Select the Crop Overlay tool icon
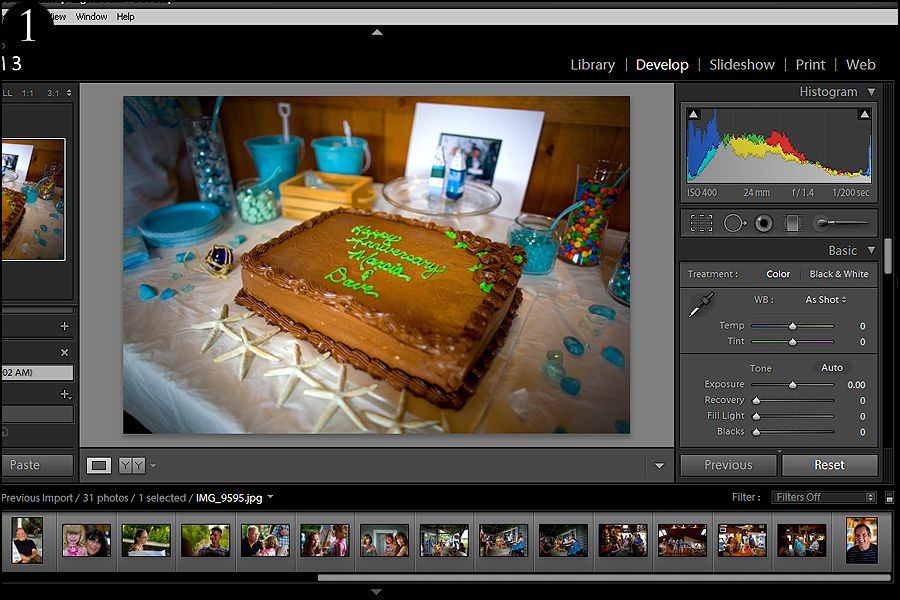The height and width of the screenshot is (600, 900). tap(701, 223)
